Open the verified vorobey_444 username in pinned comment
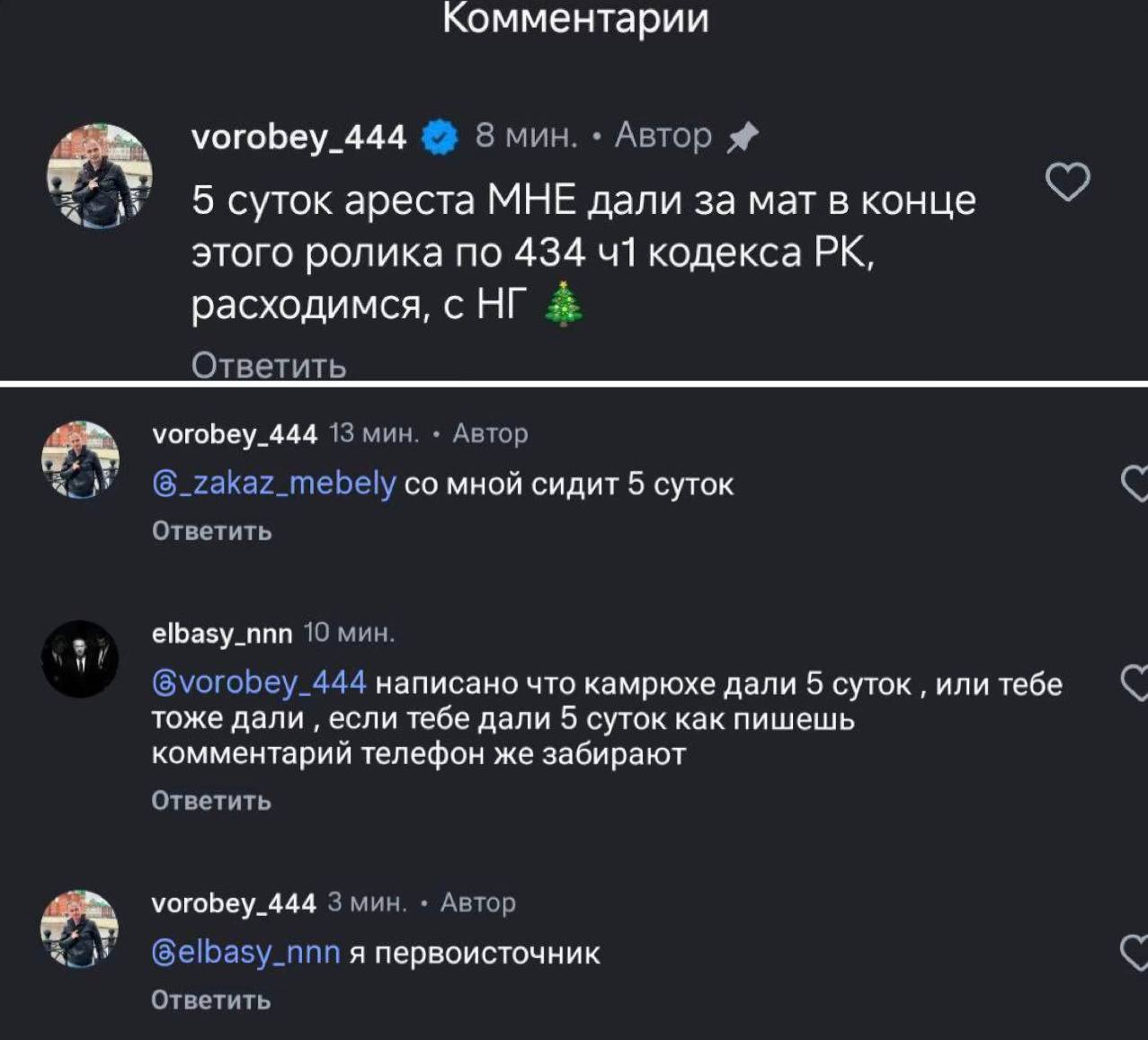Screen dimensions: 1148x1040 pyautogui.click(x=298, y=138)
